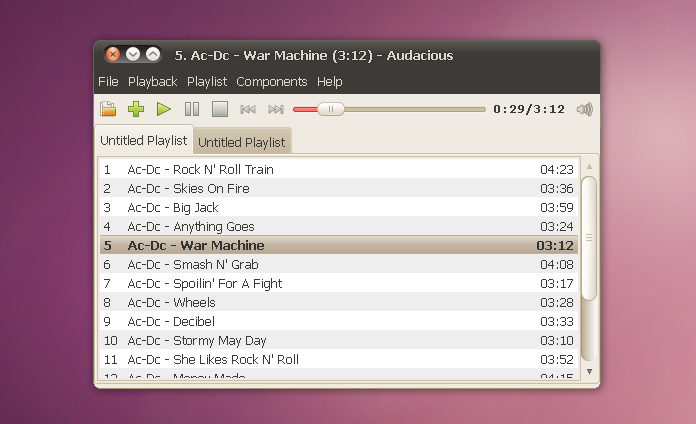Skip to the previous track

248,109
